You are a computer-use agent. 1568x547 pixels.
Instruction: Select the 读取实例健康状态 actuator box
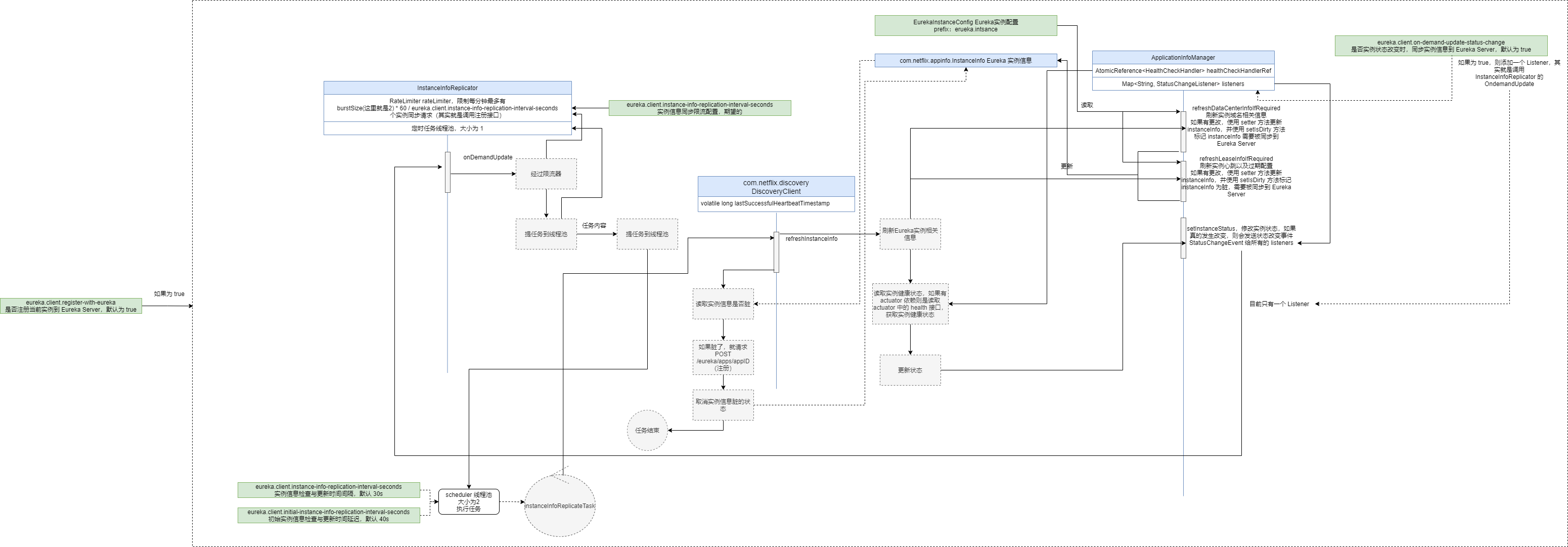[910, 303]
